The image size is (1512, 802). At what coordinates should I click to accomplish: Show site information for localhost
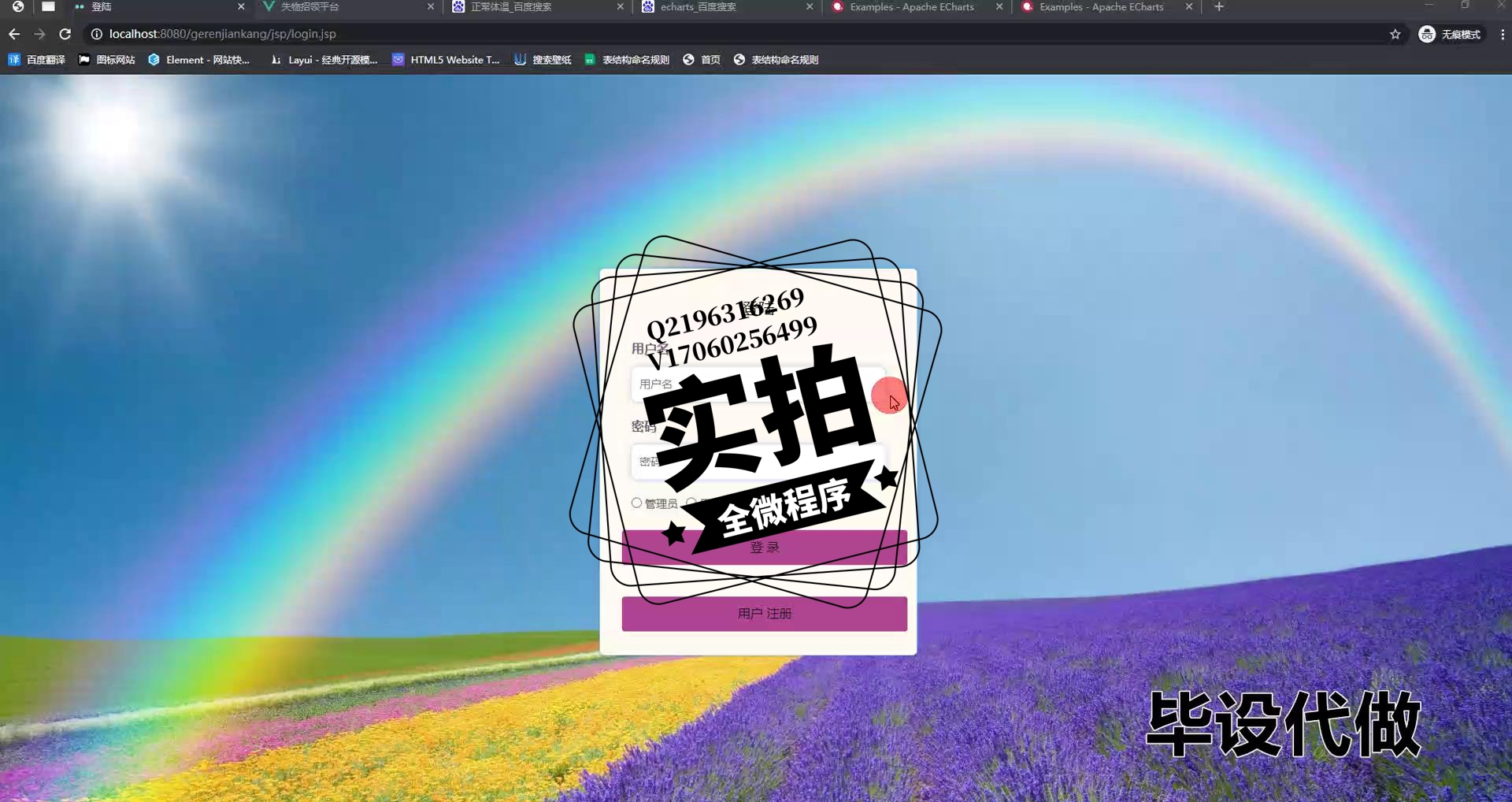click(x=97, y=34)
